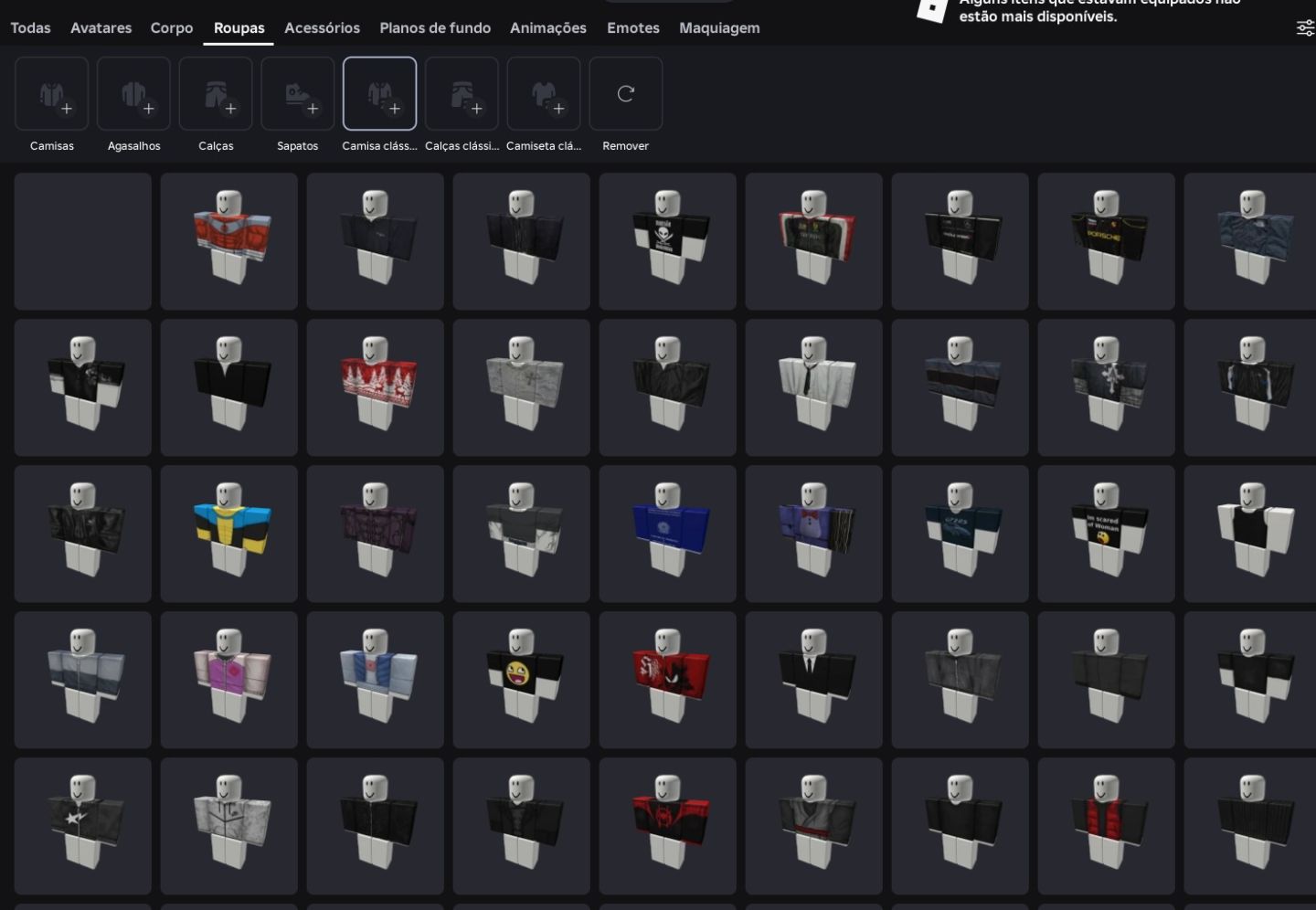Go to the Animações tab

[548, 28]
